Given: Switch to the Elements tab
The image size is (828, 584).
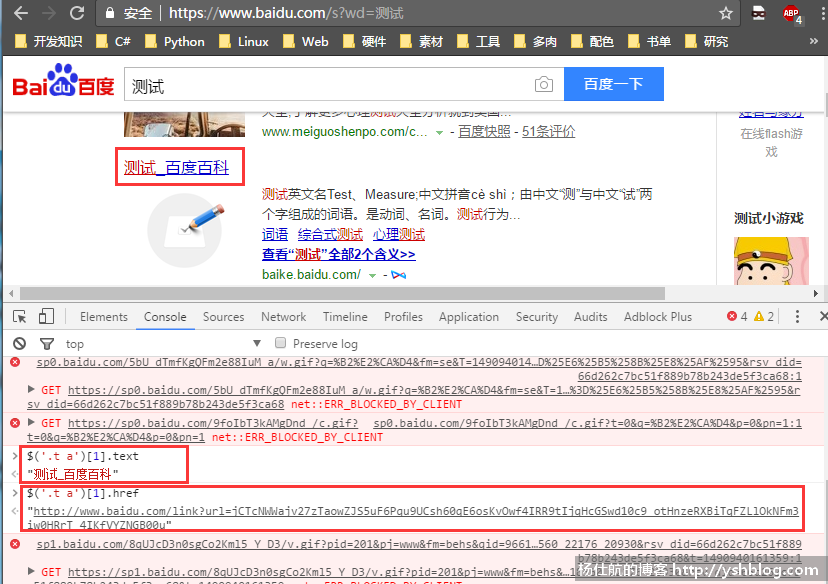Looking at the screenshot, I should coord(104,317).
